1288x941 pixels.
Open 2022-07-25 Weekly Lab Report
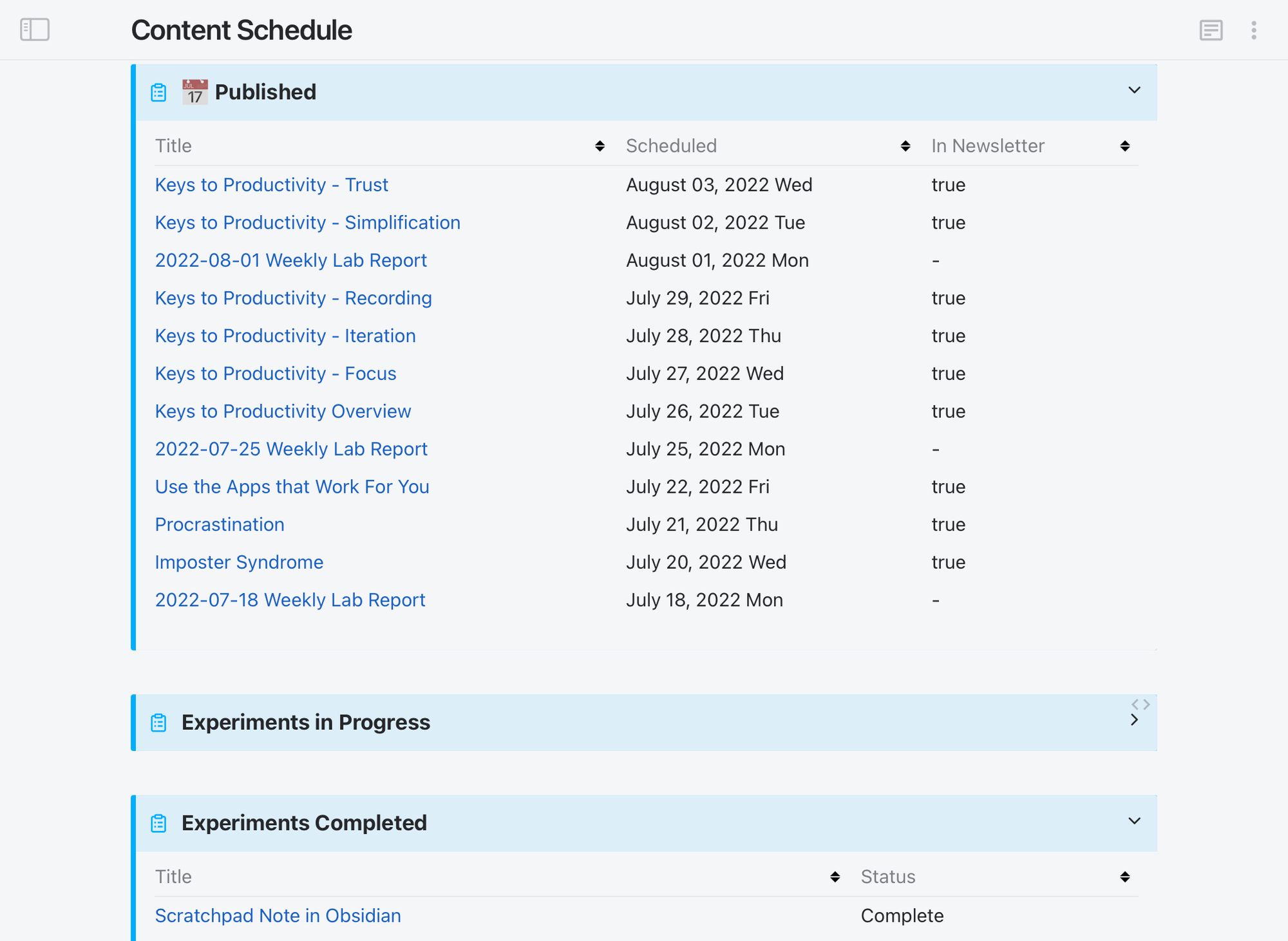[x=291, y=449]
